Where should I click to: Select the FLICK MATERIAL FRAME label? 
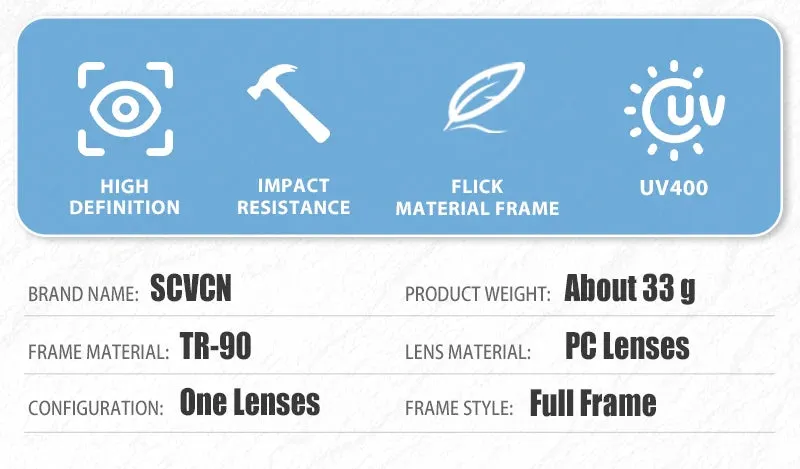477,198
